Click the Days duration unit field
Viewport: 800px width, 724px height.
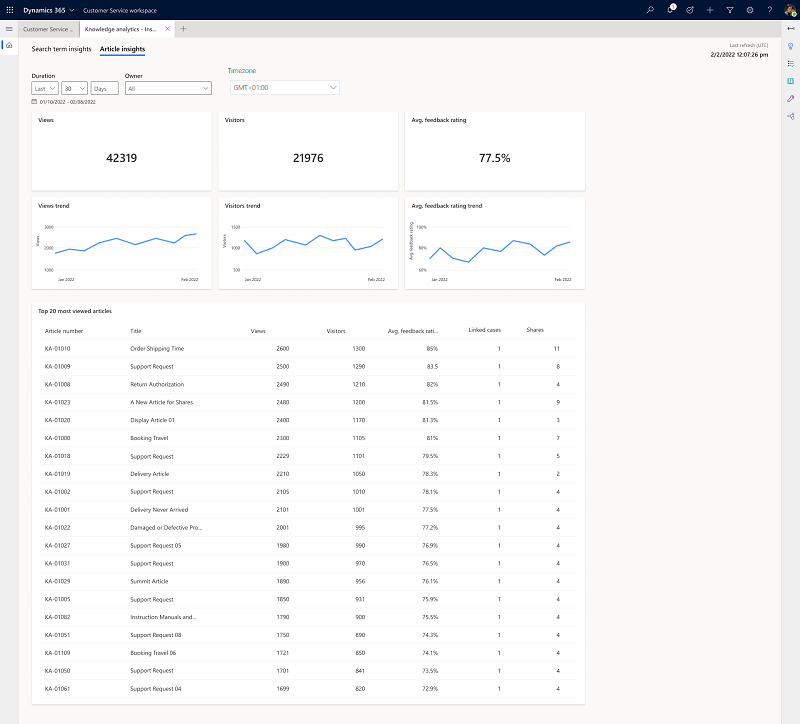[x=105, y=88]
